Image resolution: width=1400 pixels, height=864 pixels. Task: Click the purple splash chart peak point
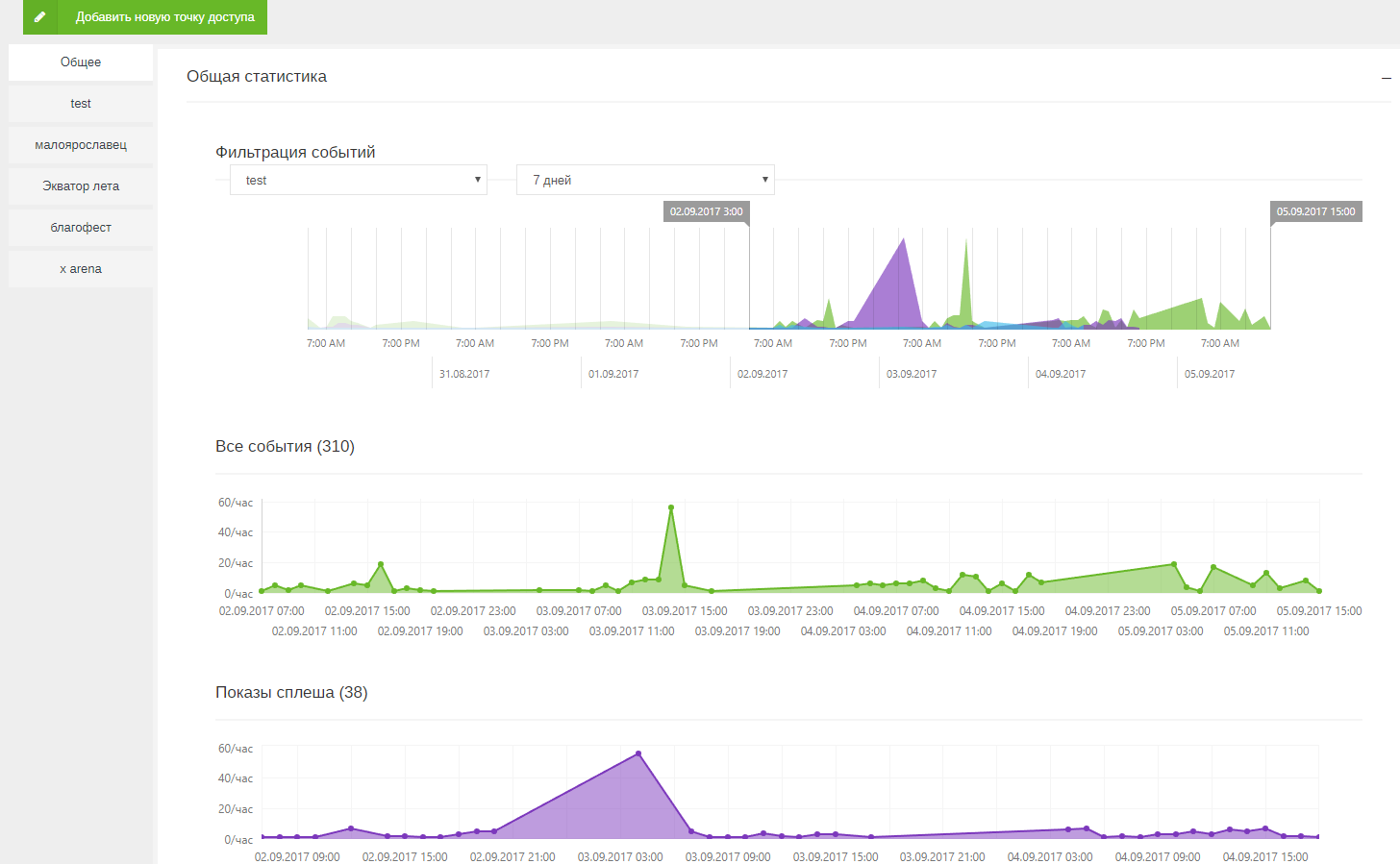[638, 753]
